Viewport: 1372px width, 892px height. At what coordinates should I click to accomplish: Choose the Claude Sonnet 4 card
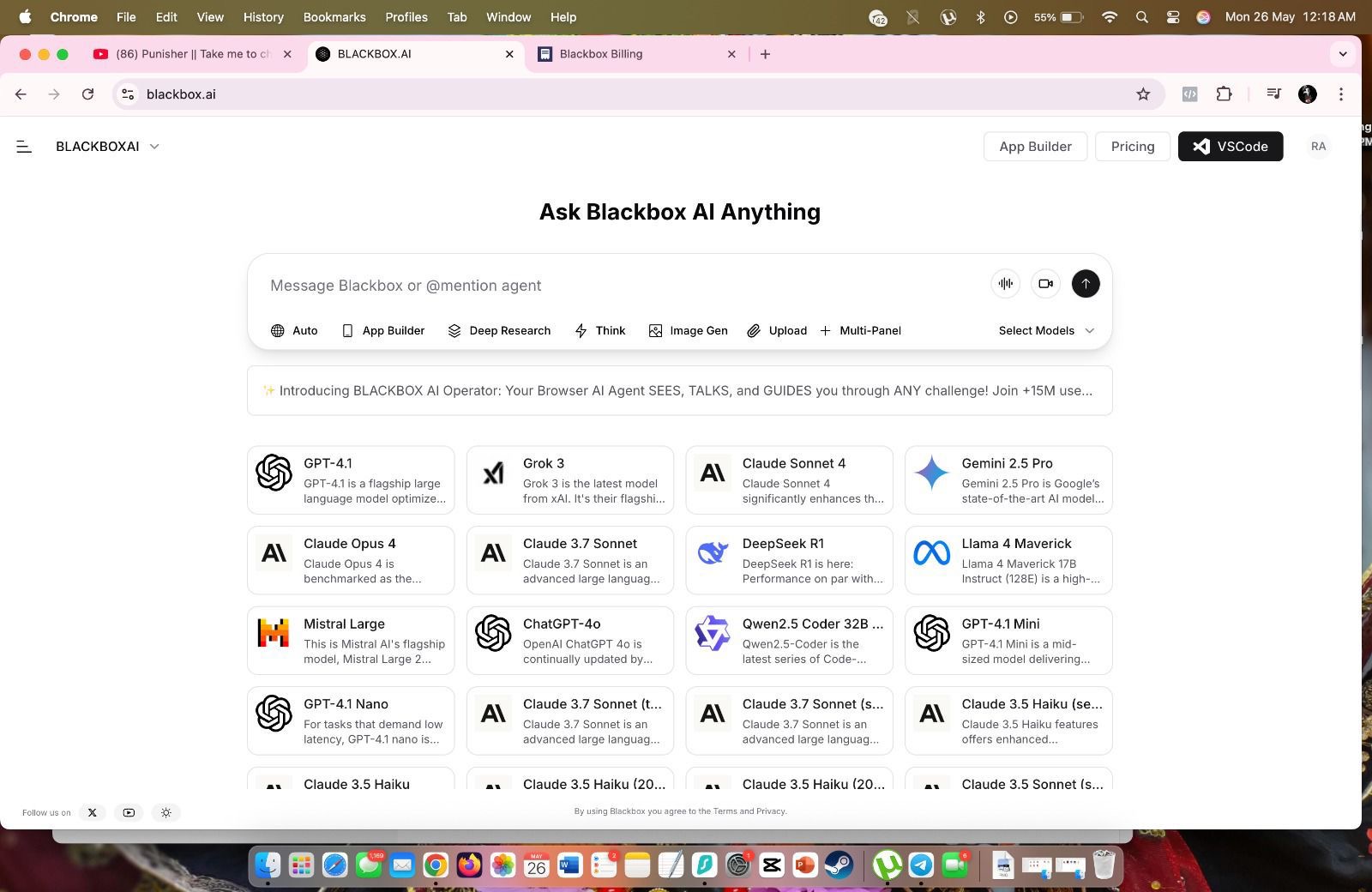coord(790,480)
